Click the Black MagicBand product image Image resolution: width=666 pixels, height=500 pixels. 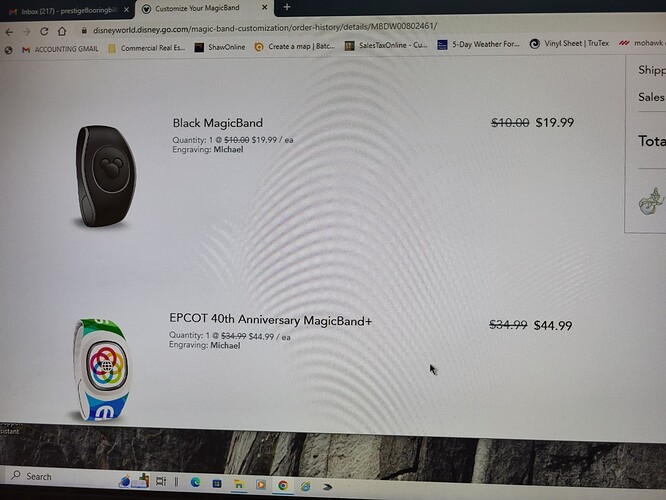tap(106, 175)
